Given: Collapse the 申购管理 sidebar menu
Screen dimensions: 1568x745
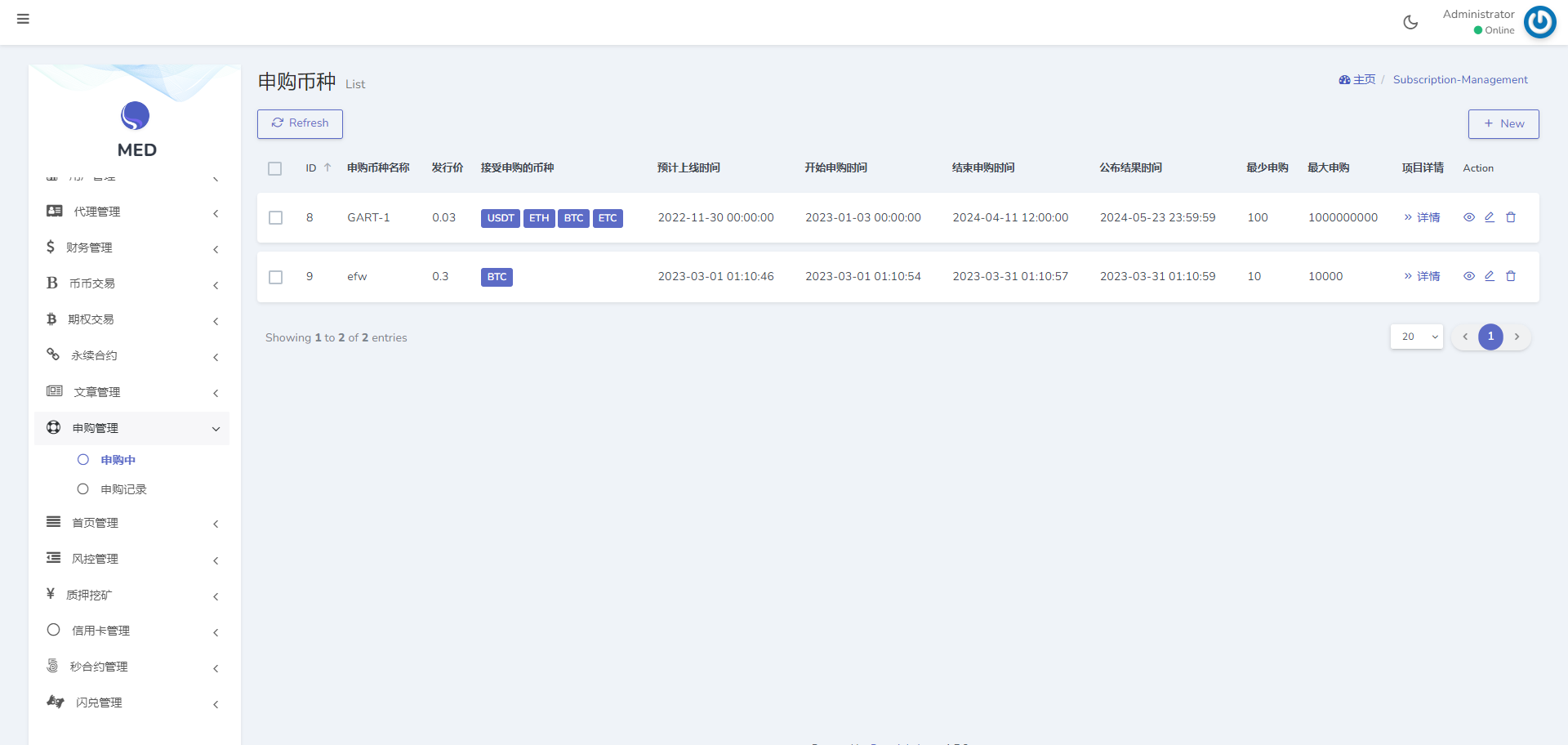Looking at the screenshot, I should [x=131, y=428].
